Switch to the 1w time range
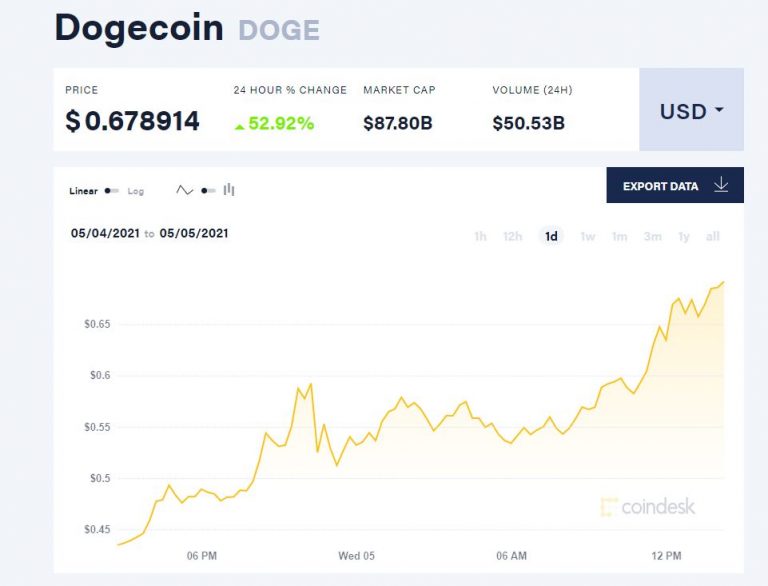The height and width of the screenshot is (586, 768). pos(588,237)
